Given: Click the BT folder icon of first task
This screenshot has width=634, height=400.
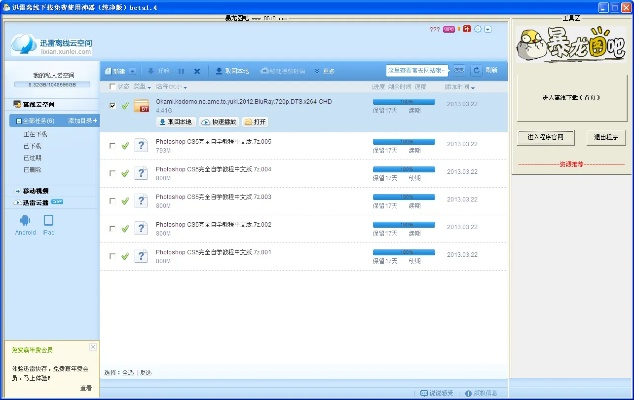Looking at the screenshot, I should [142, 106].
